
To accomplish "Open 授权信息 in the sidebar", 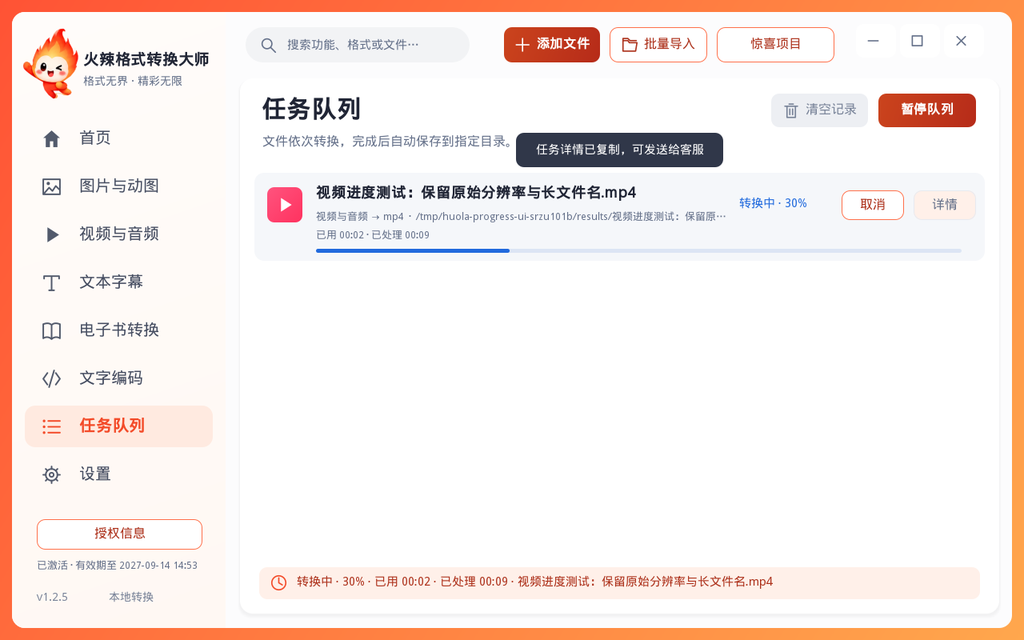I will [120, 534].
